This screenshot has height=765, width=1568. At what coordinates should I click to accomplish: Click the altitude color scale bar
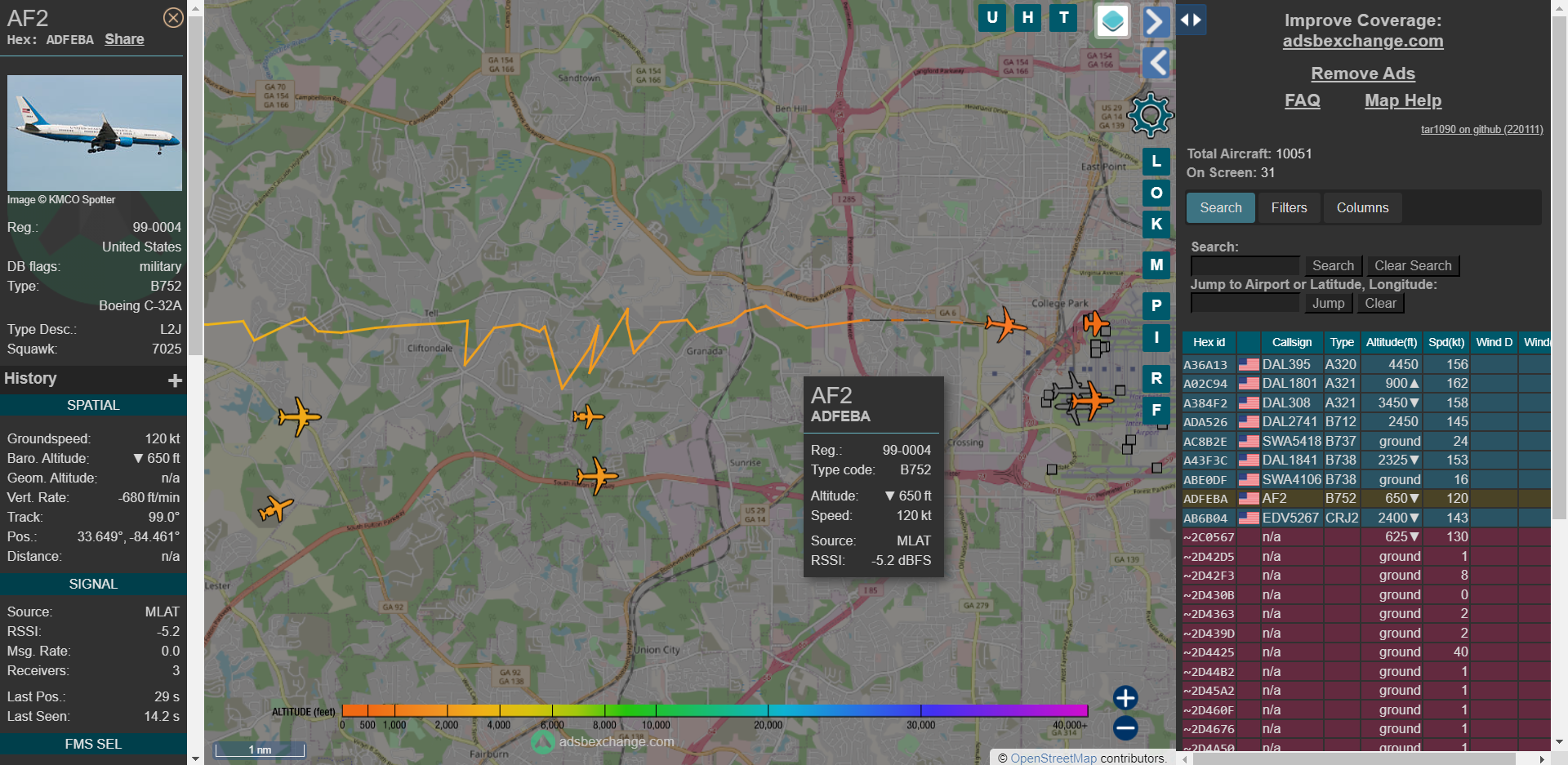(715, 710)
